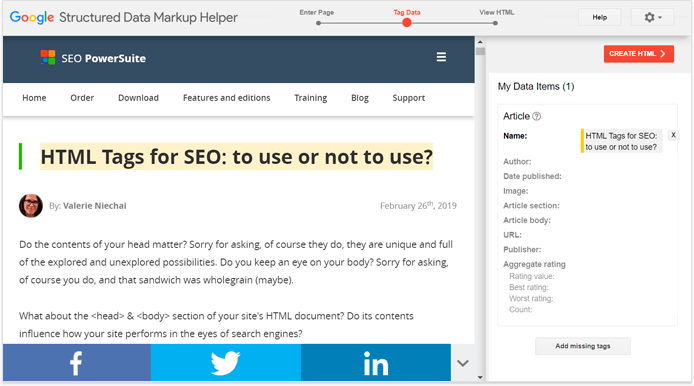Remove the Name tag with X

pyautogui.click(x=673, y=135)
